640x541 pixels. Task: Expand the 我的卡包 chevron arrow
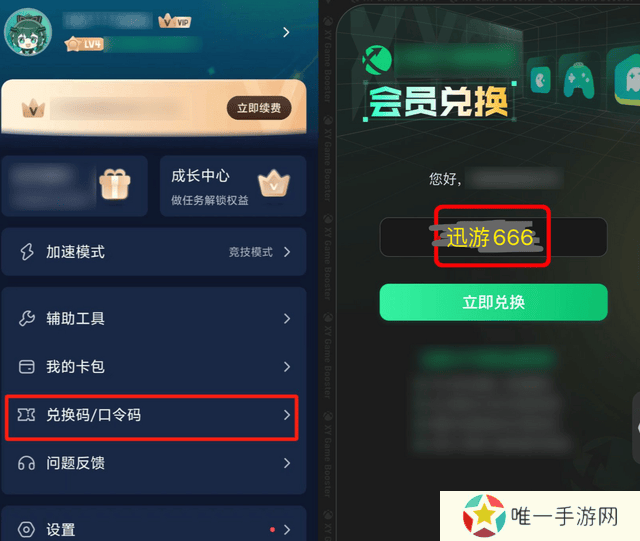coord(287,367)
